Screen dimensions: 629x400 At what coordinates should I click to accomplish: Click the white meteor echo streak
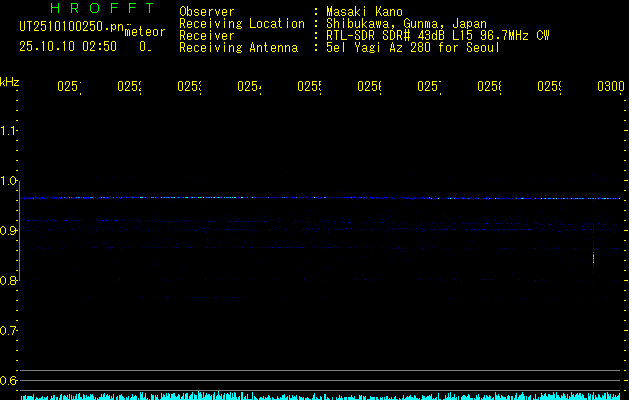pos(593,258)
